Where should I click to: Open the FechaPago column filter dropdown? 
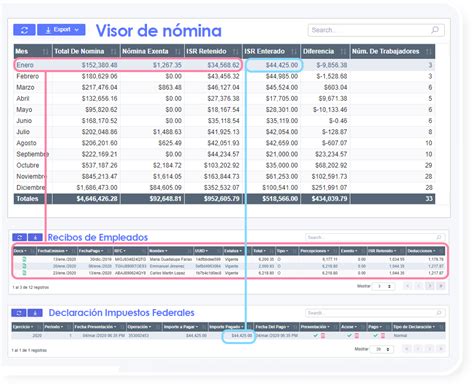[102, 251]
